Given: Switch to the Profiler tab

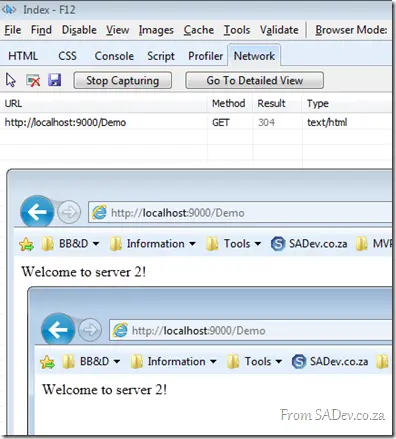Looking at the screenshot, I should click(x=205, y=56).
